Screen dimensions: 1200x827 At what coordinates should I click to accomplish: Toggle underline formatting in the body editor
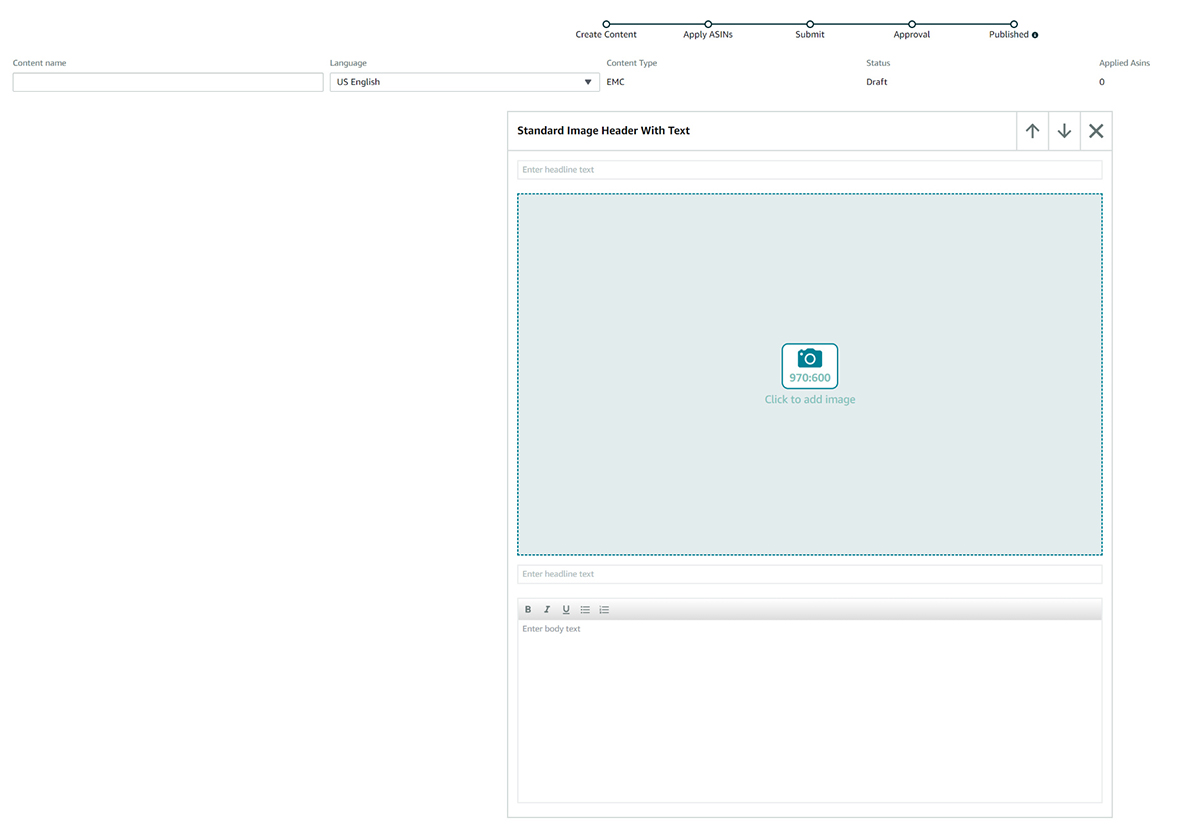click(x=566, y=609)
